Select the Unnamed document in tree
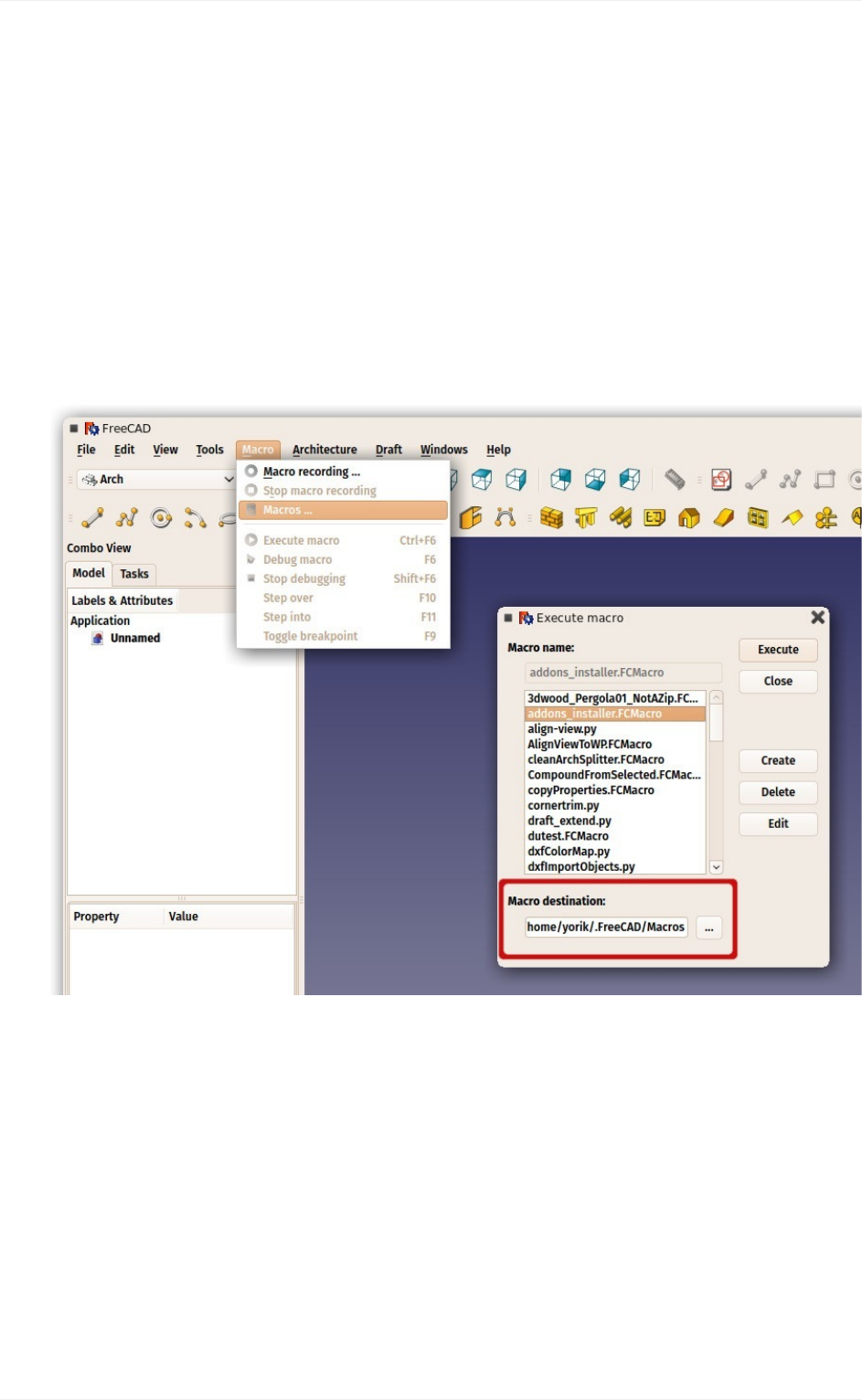Image resolution: width=862 pixels, height=1400 pixels. click(126, 638)
